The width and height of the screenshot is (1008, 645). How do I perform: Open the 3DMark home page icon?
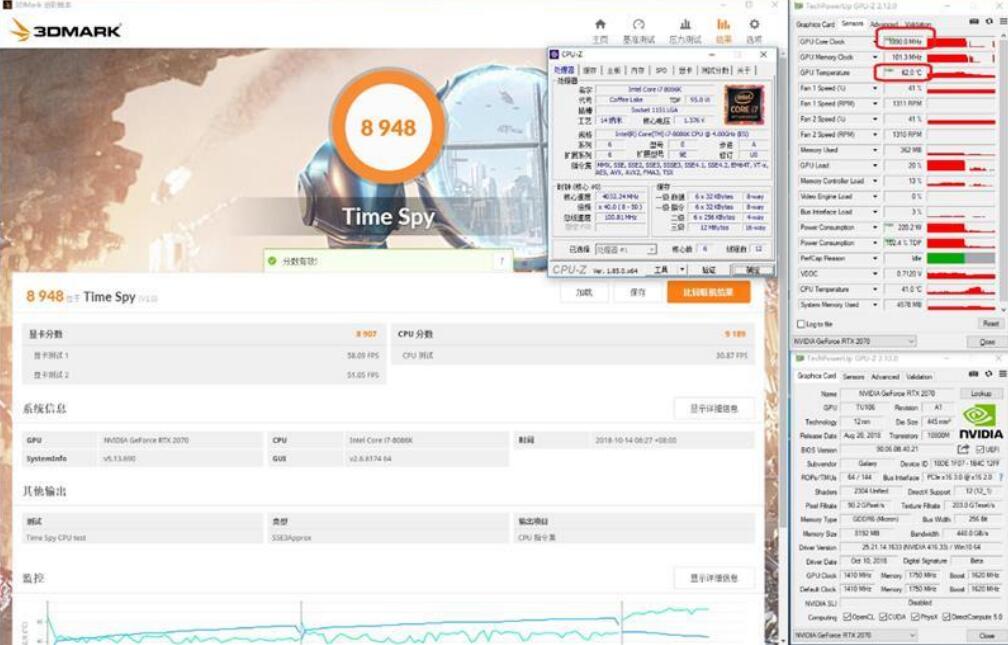pyautogui.click(x=600, y=24)
